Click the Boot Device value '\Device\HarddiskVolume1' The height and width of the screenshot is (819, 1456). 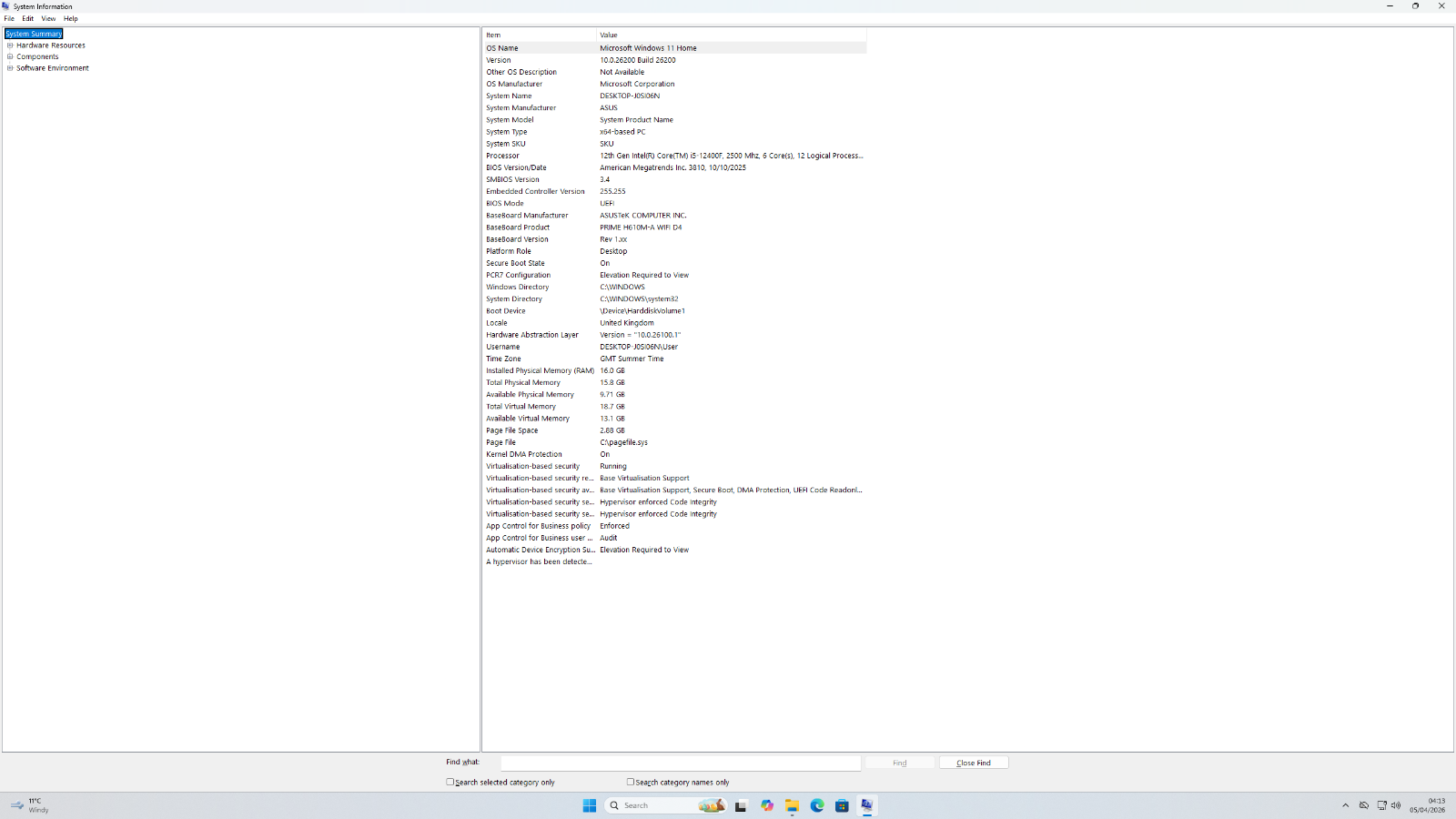(642, 310)
